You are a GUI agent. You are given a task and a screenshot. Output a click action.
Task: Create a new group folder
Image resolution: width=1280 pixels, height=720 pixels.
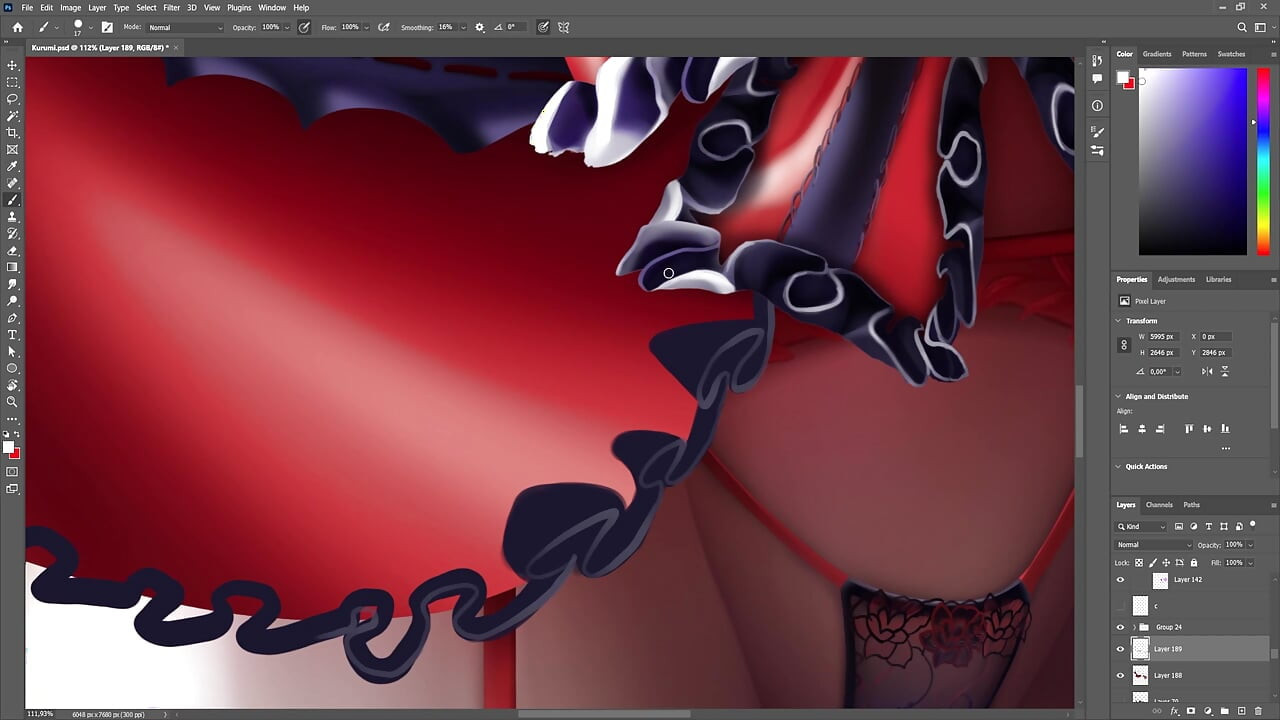[1224, 711]
